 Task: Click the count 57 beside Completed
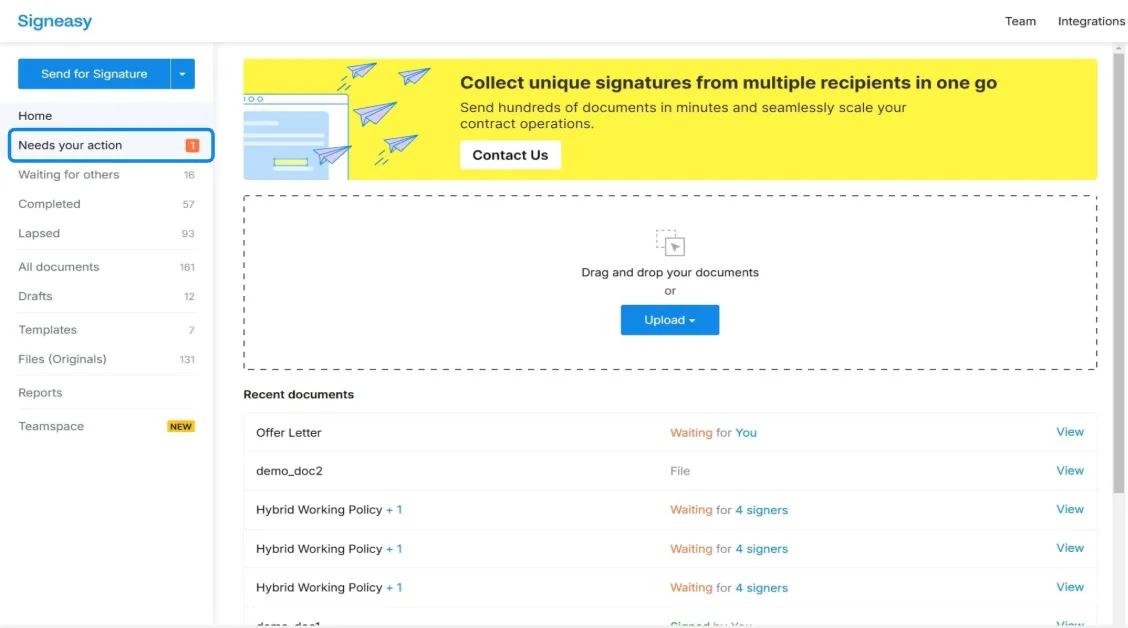(188, 205)
